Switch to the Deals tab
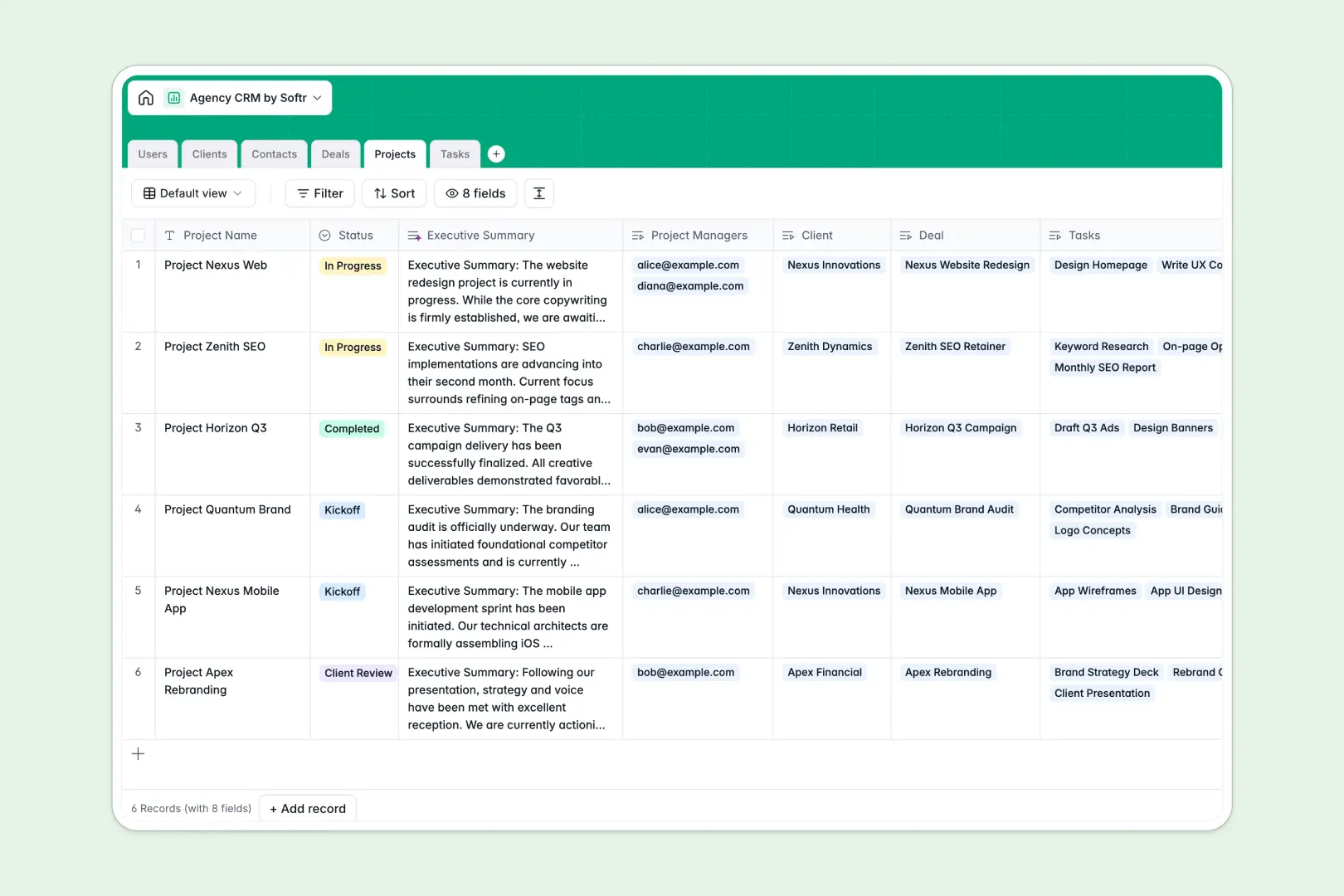This screenshot has height=896, width=1344. (x=335, y=153)
